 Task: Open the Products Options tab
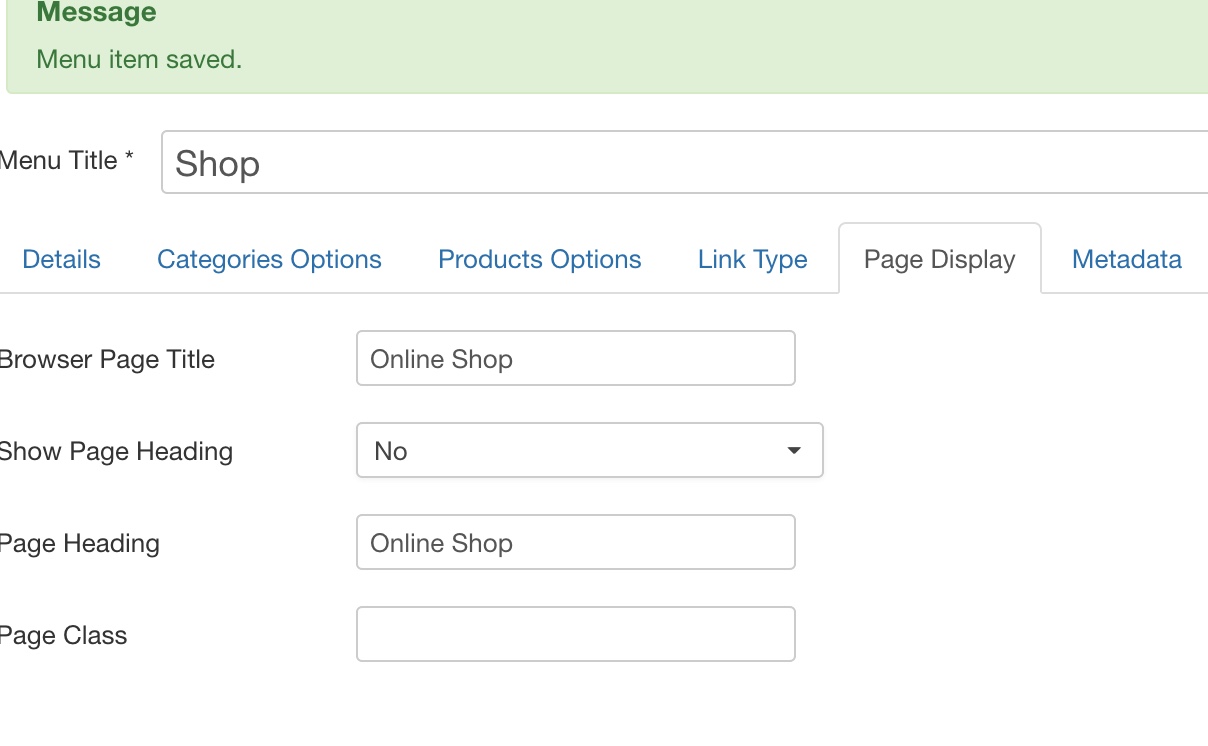click(540, 260)
